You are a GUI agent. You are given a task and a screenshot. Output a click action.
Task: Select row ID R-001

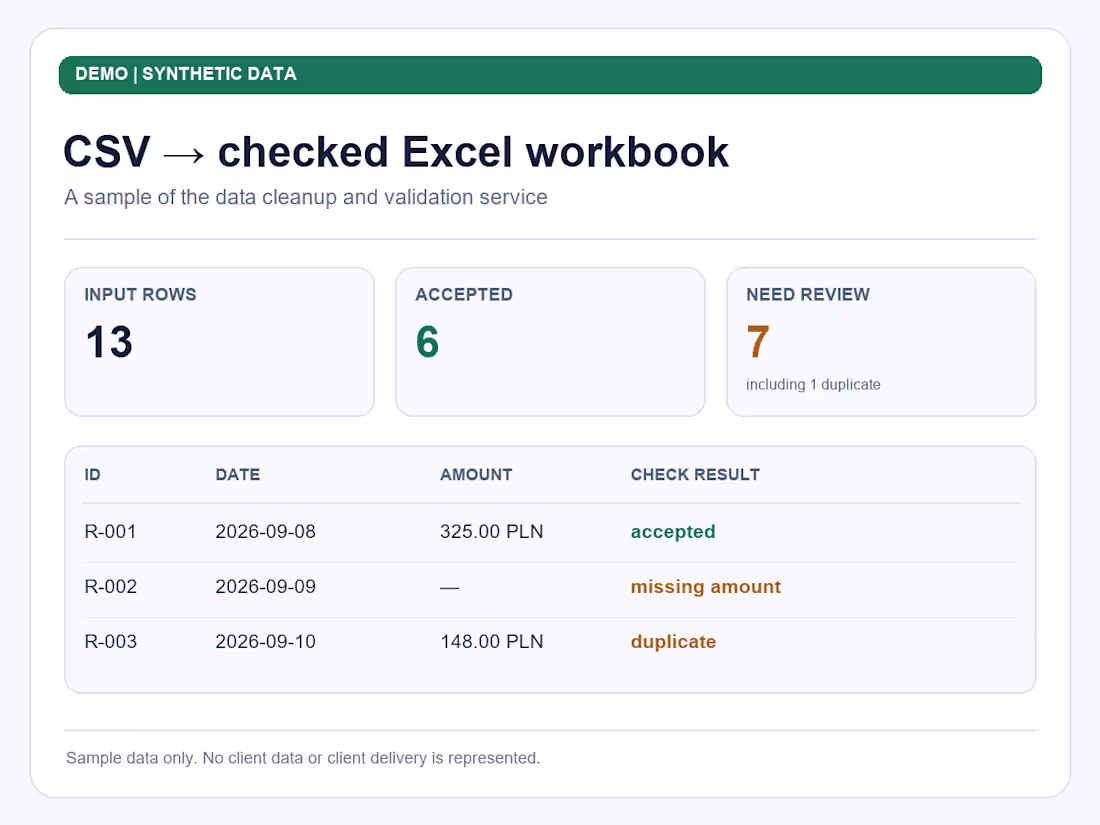110,532
